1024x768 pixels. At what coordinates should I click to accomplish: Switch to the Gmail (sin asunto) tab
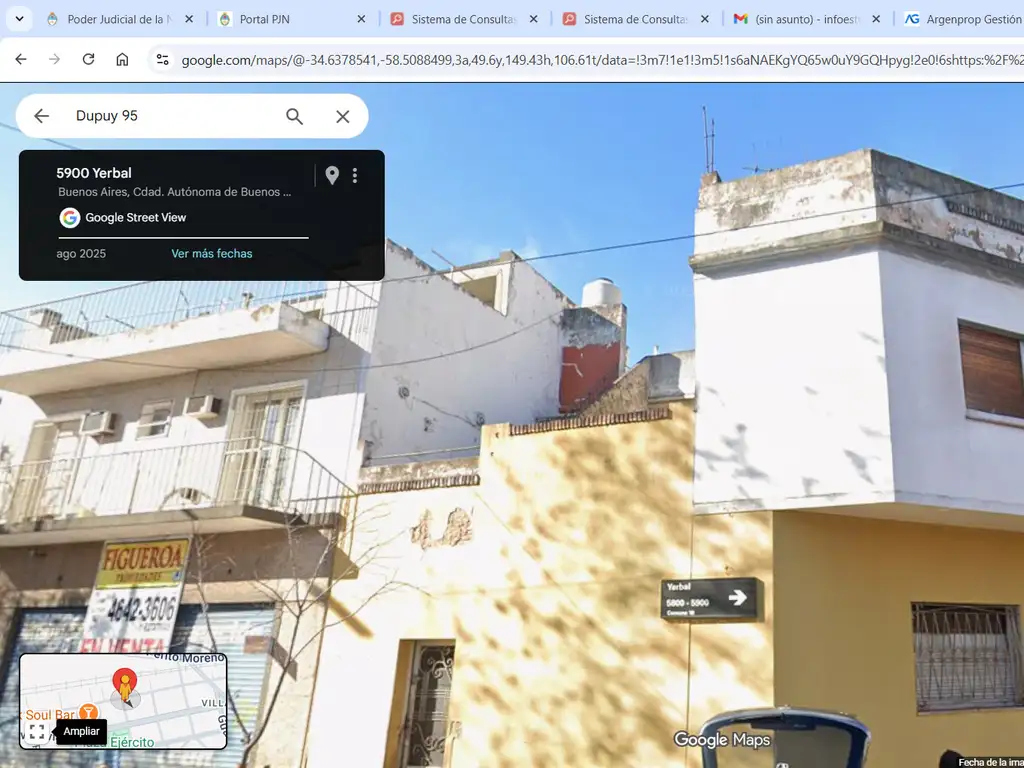[x=807, y=20]
